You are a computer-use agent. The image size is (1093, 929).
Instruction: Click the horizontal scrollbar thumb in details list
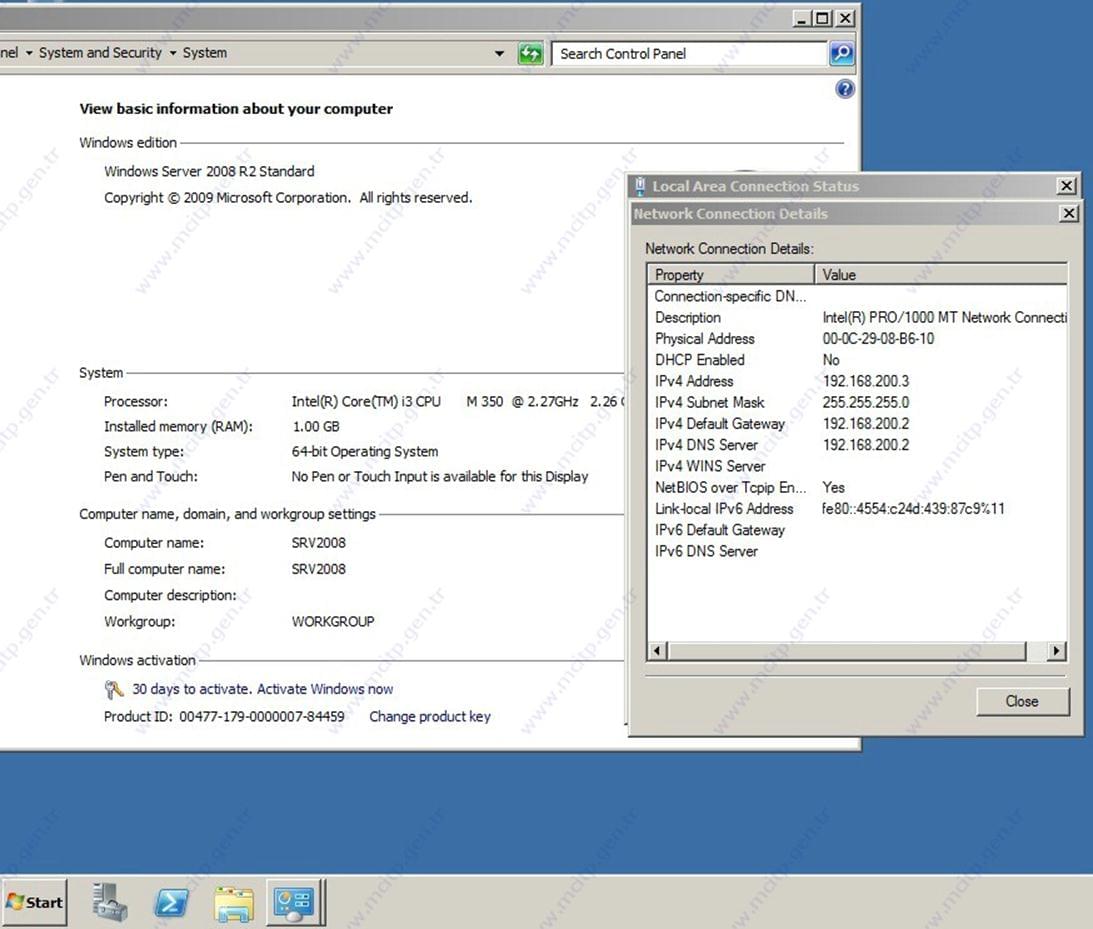tap(847, 651)
